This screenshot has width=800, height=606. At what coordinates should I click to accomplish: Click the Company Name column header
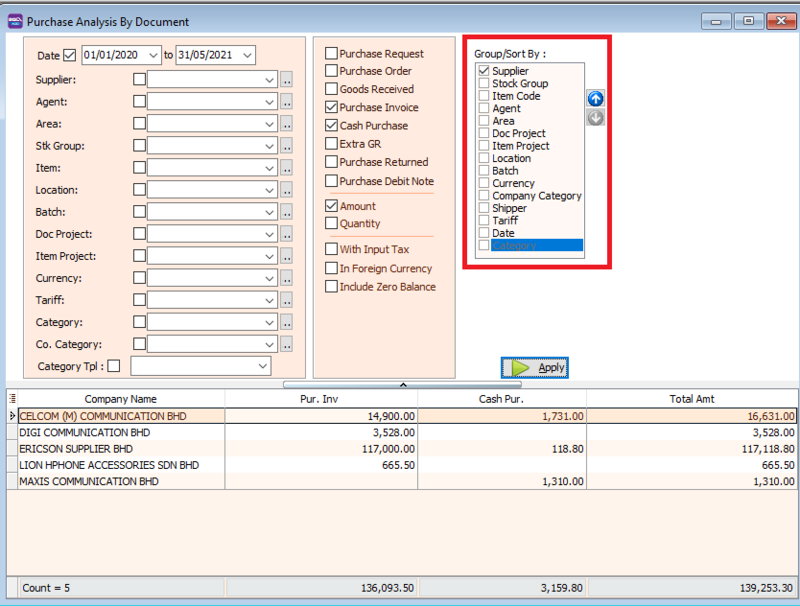click(x=120, y=397)
